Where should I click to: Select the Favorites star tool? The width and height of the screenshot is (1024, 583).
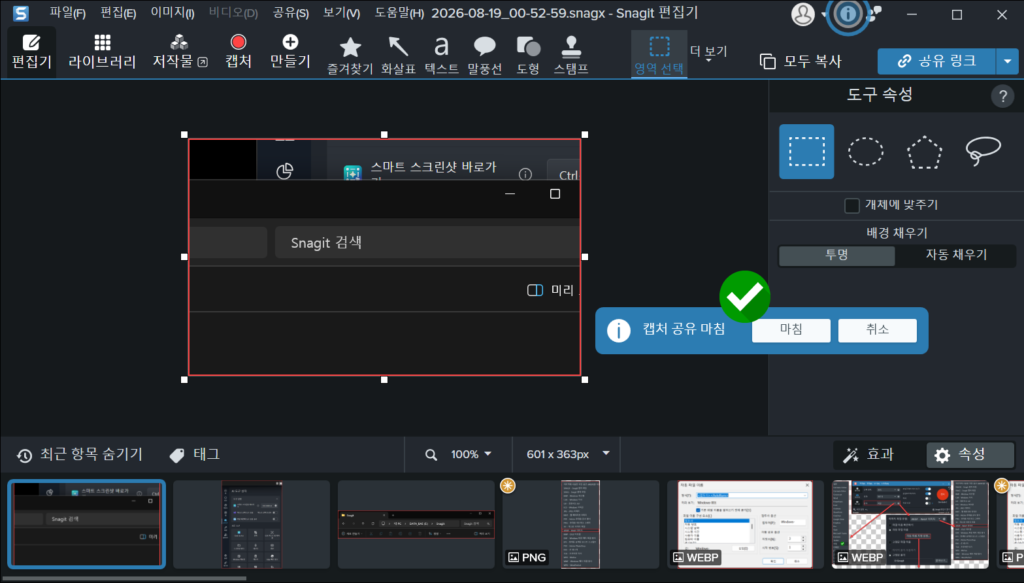pos(350,55)
